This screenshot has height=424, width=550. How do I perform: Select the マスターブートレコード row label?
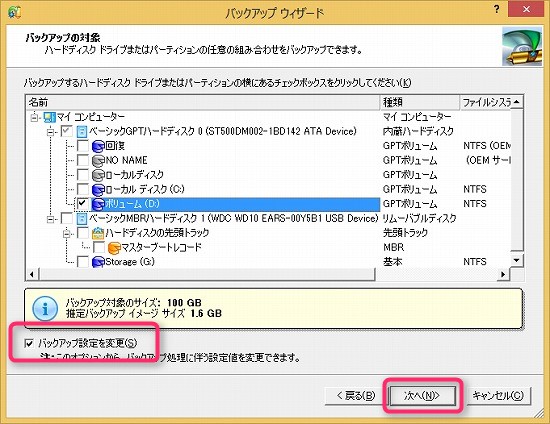(161, 248)
